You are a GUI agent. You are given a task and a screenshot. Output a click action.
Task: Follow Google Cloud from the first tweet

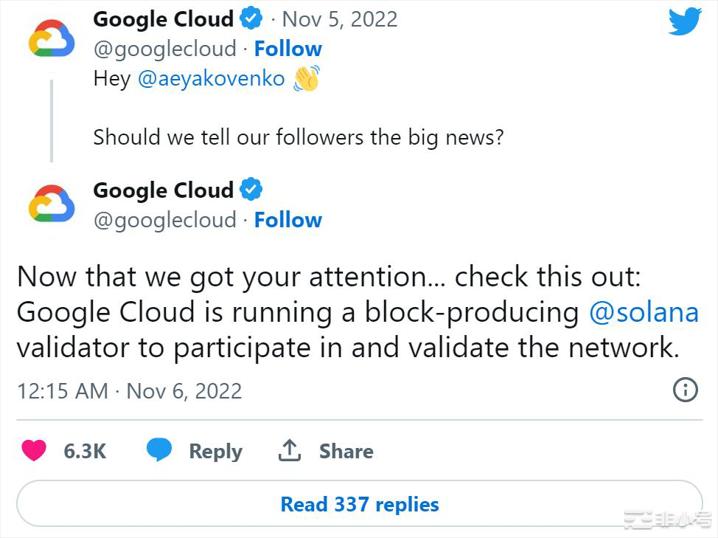point(288,49)
